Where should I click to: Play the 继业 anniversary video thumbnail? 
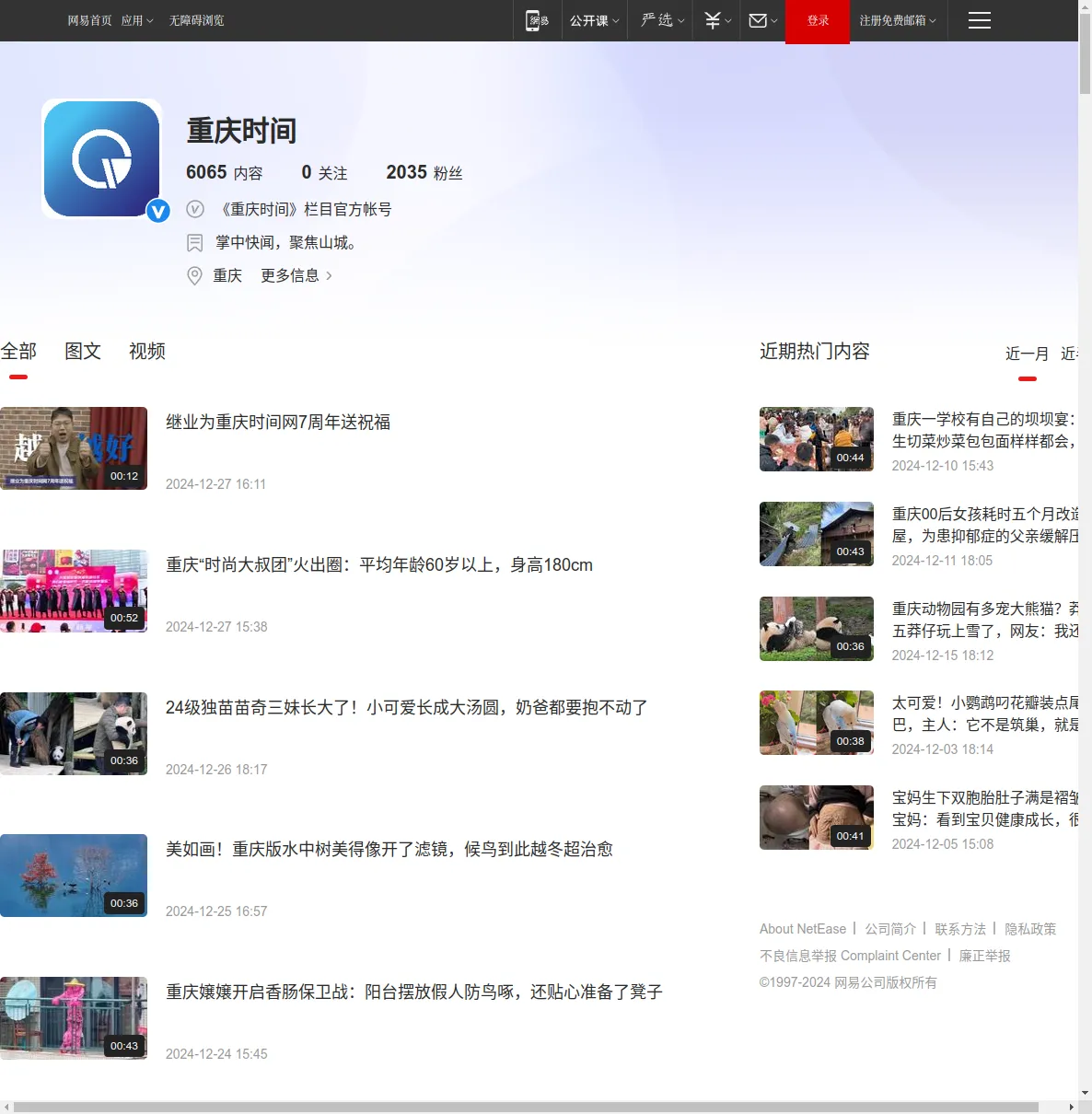(74, 448)
